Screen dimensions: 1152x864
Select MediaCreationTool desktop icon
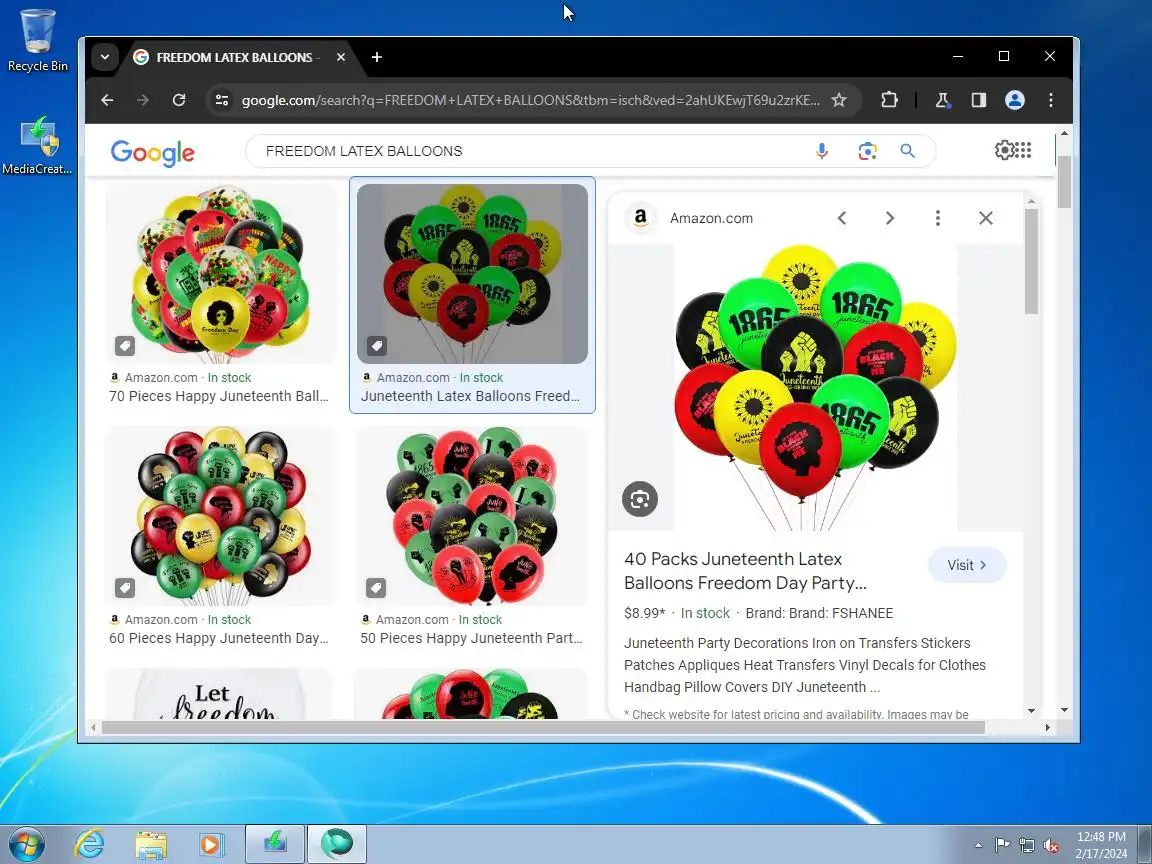point(37,145)
